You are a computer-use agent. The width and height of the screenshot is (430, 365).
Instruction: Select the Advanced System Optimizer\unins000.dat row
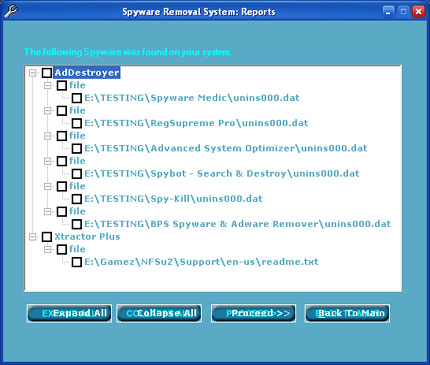[x=226, y=148]
